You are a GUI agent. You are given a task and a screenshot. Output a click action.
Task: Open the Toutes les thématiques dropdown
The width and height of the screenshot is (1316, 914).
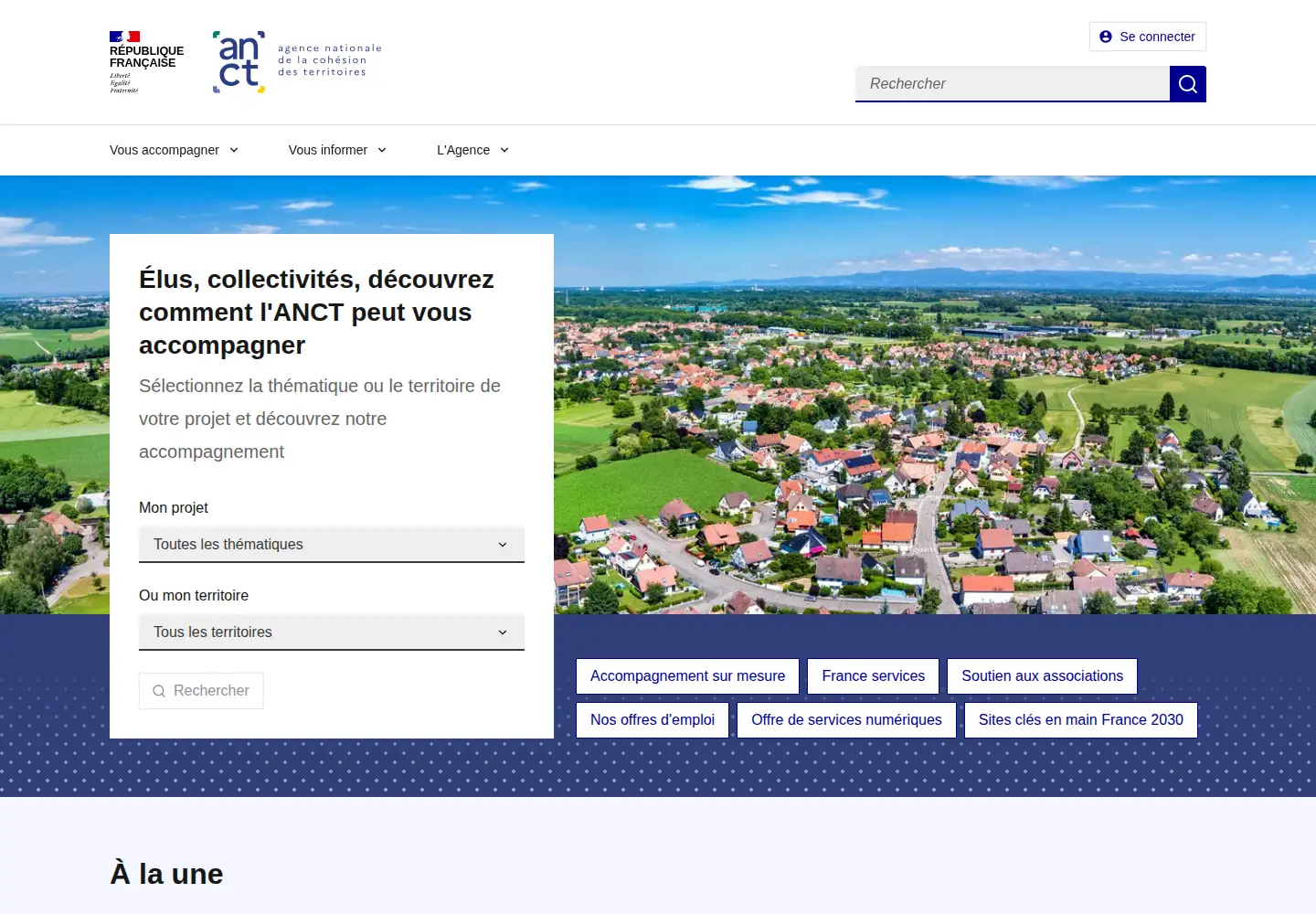tap(332, 545)
